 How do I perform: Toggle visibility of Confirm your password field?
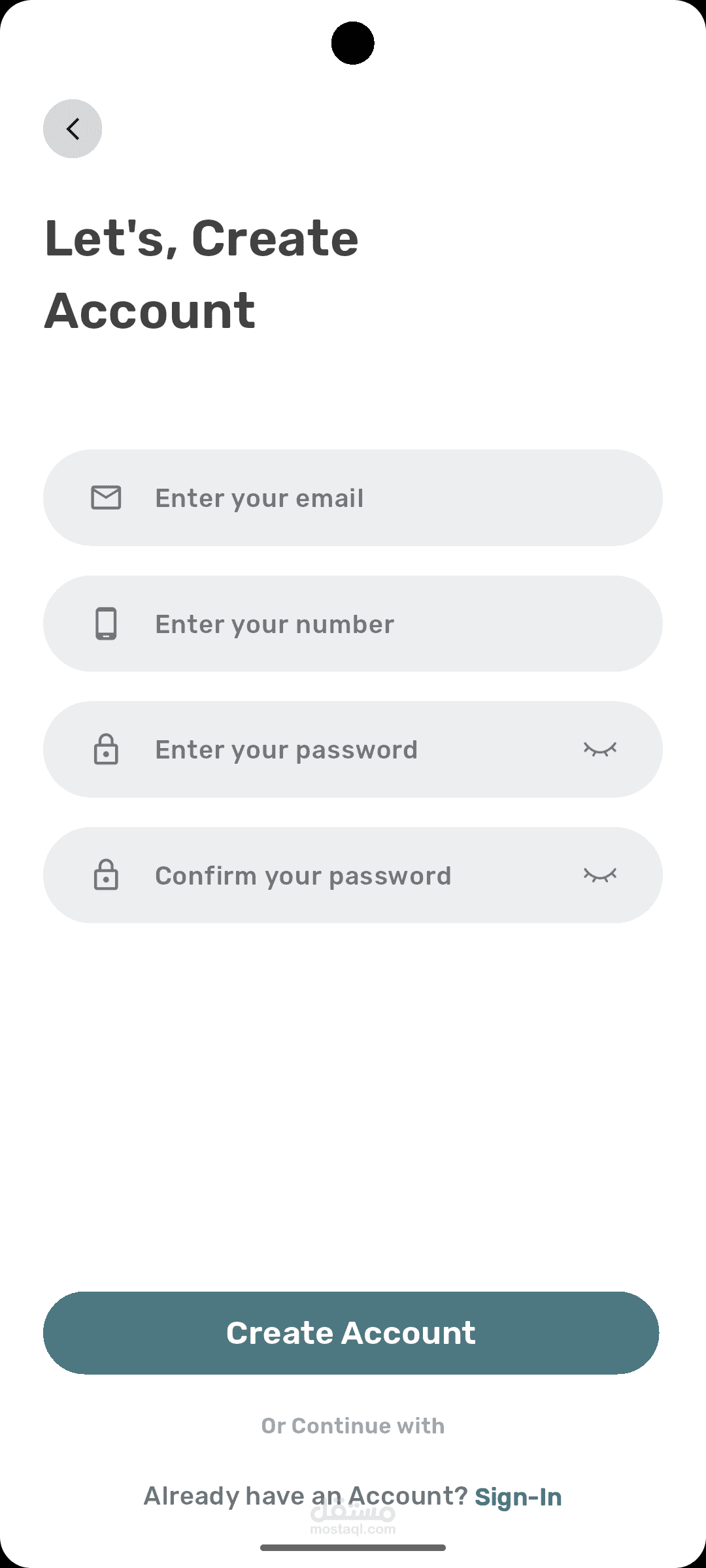600,875
